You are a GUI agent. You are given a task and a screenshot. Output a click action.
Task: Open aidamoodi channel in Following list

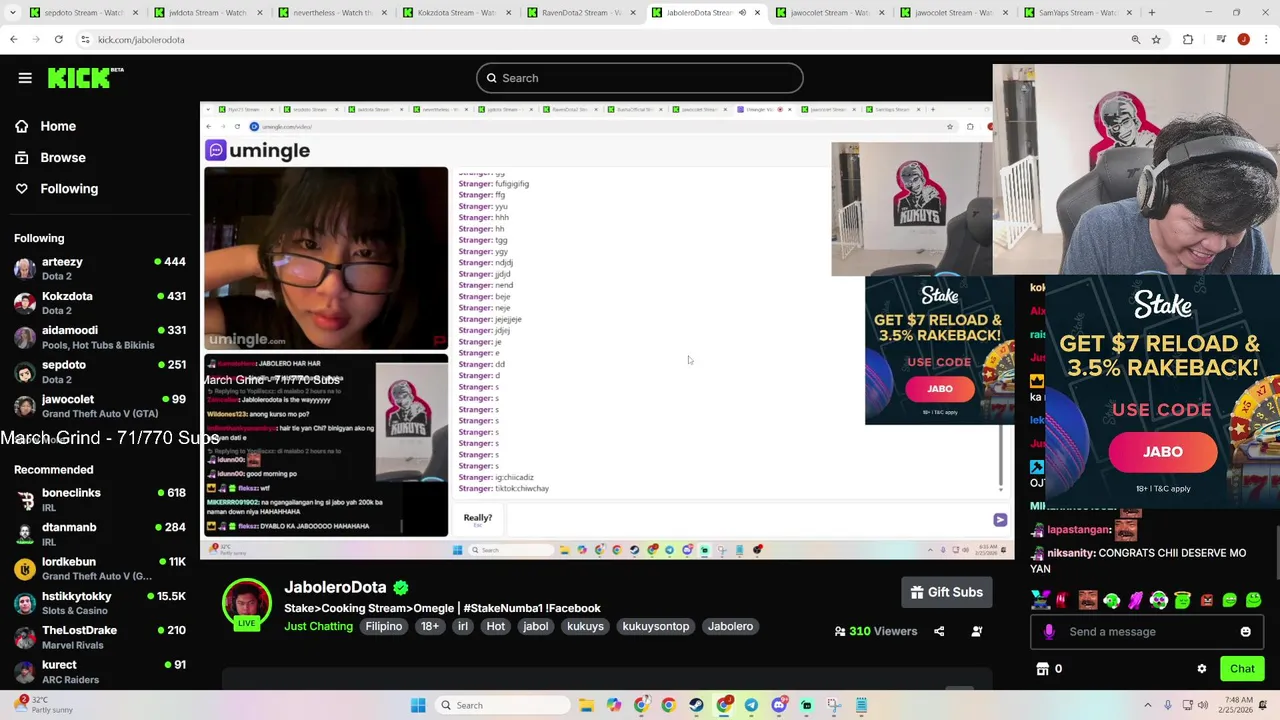[100, 337]
